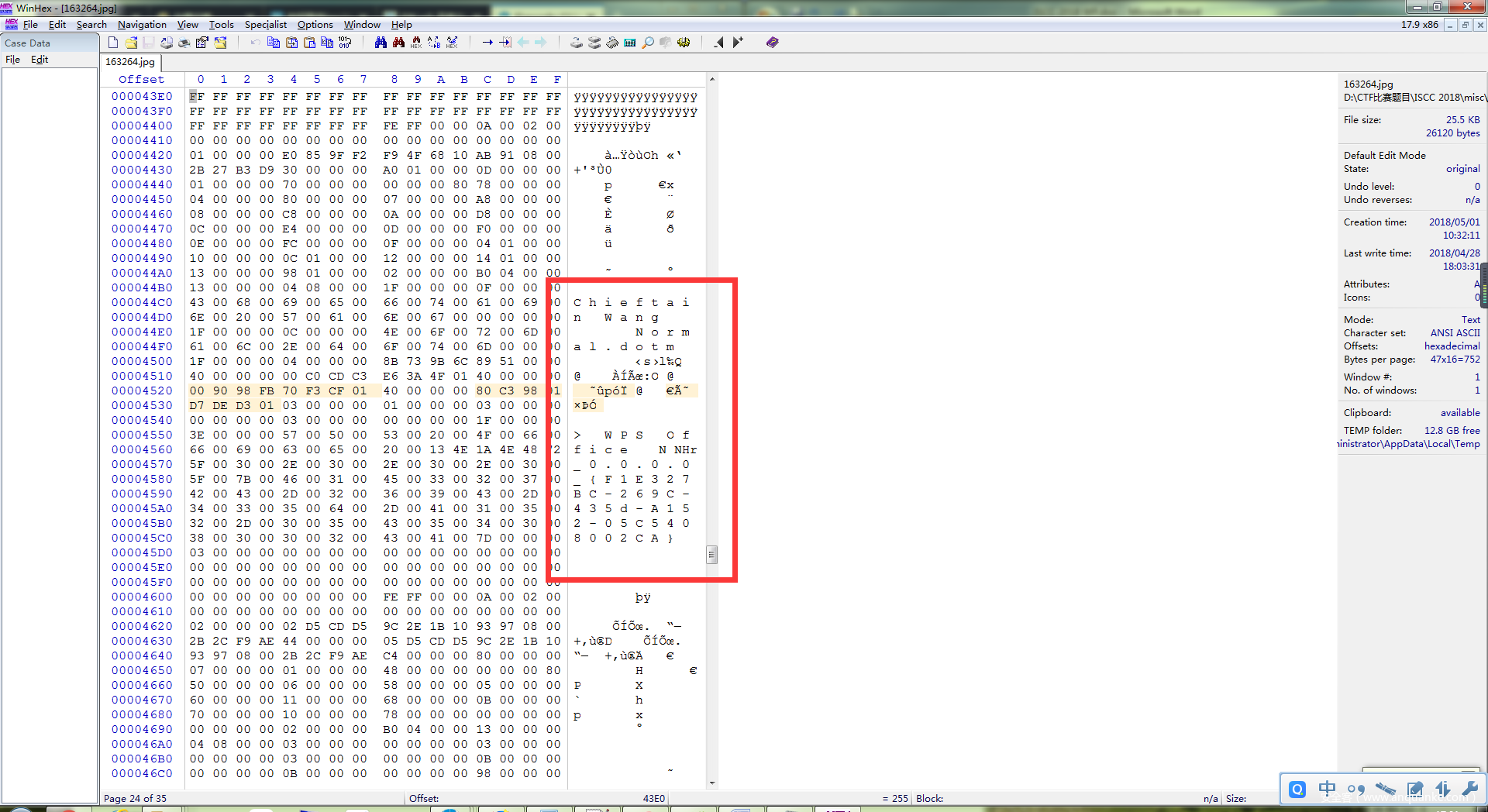Open the Navigation menu
This screenshot has height=812, width=1488.
pyautogui.click(x=142, y=25)
